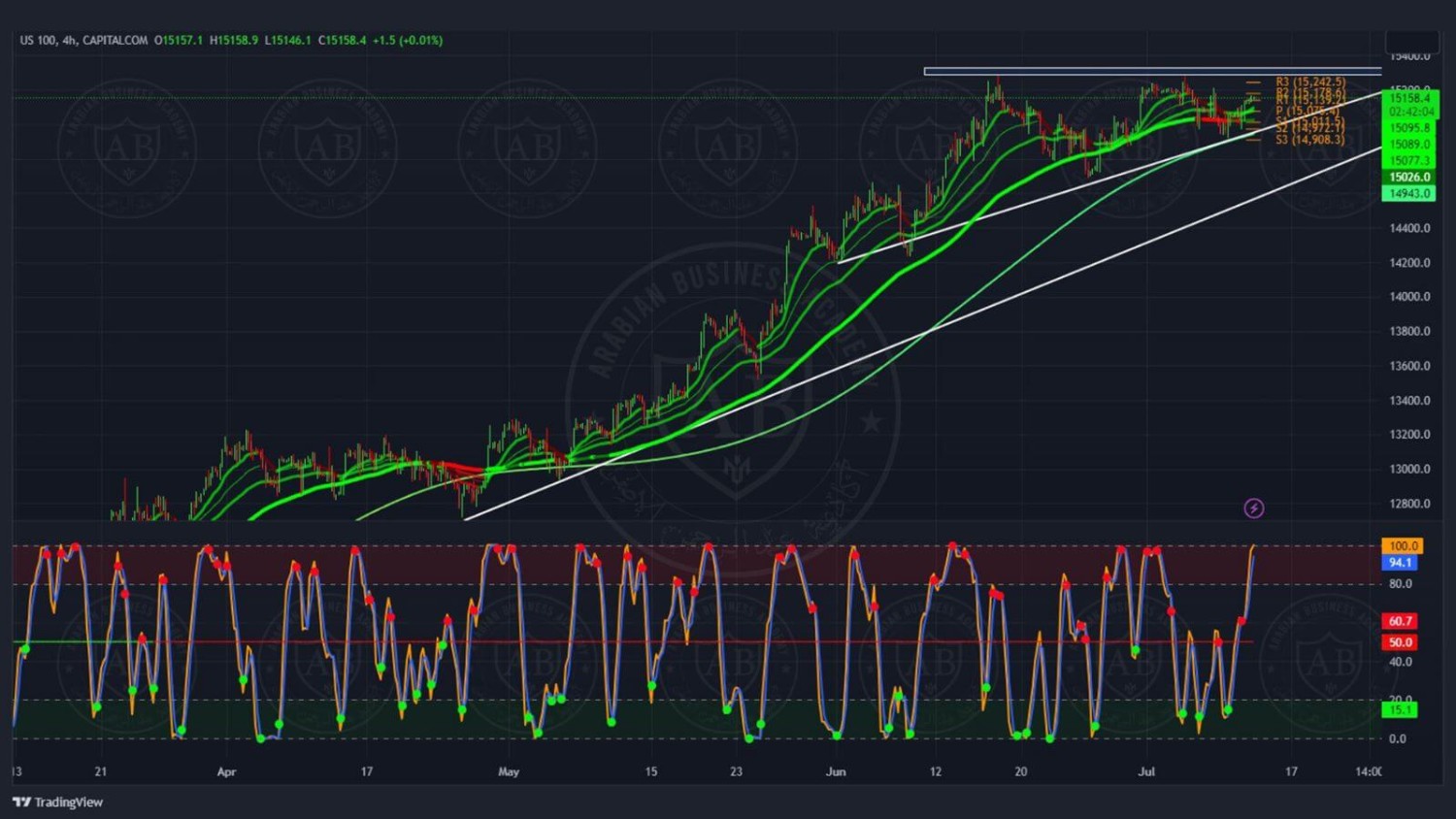Click the close value C15158.4 in header
Viewport: 1456px width, 819px height.
[x=342, y=41]
